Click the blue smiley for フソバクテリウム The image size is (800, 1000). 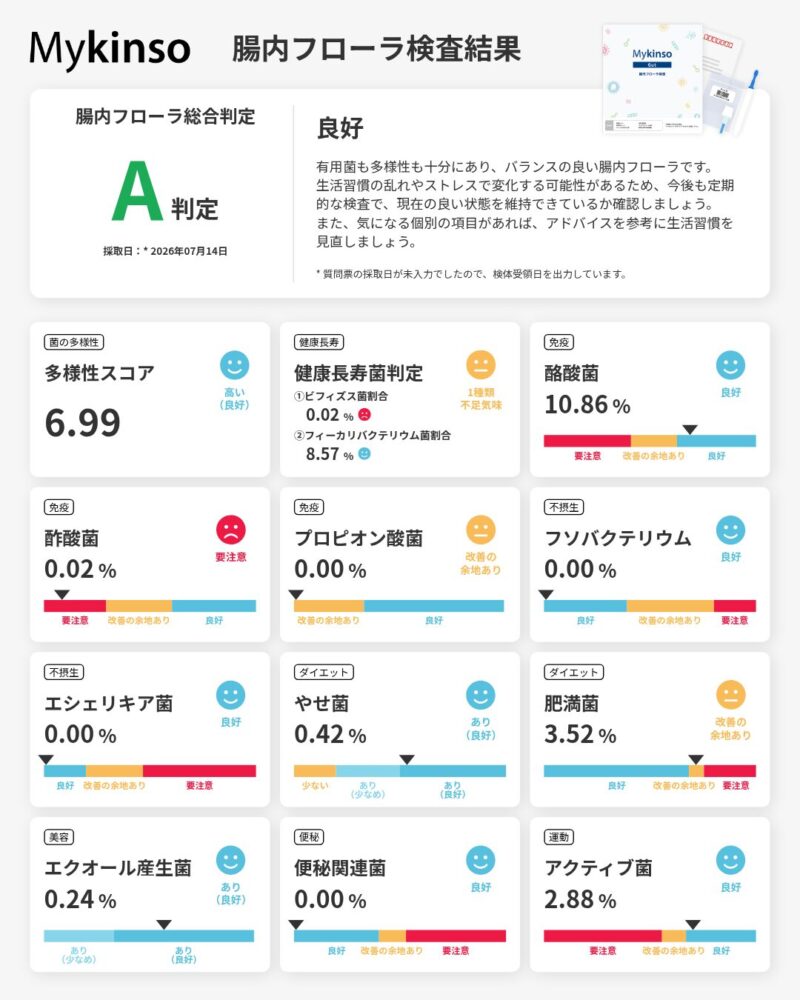[730, 530]
